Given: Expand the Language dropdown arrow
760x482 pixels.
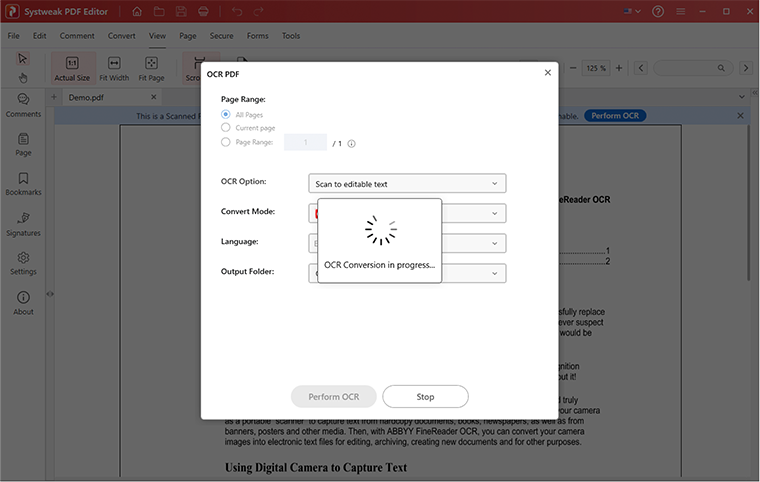Looking at the screenshot, I should (494, 243).
